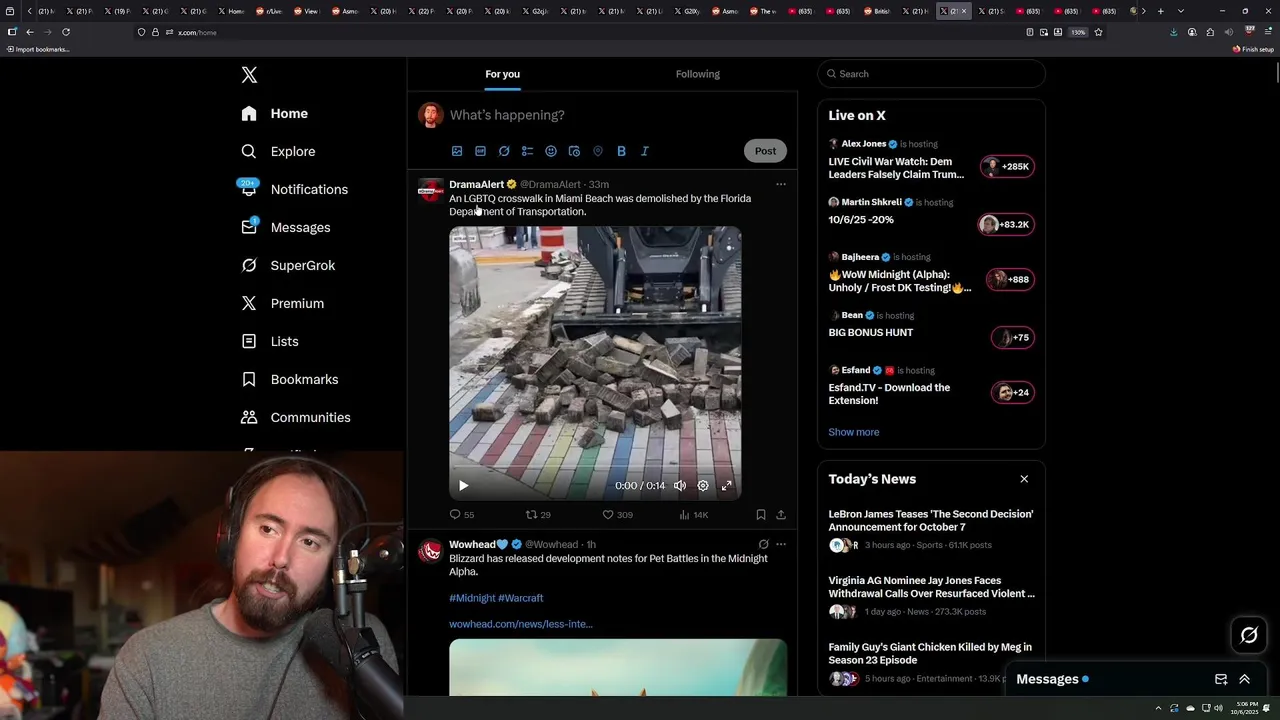Open the browser application menu
Viewport: 1280px width, 720px height.
pos(1267,32)
